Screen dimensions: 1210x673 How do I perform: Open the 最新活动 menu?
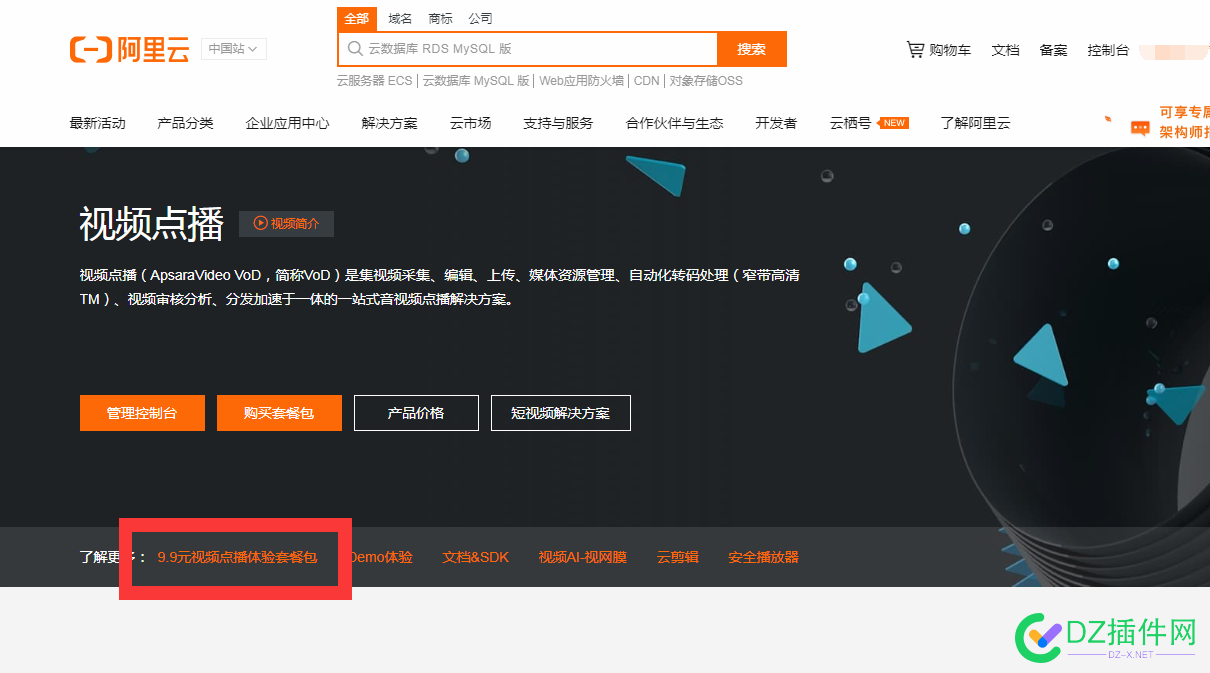click(x=97, y=123)
